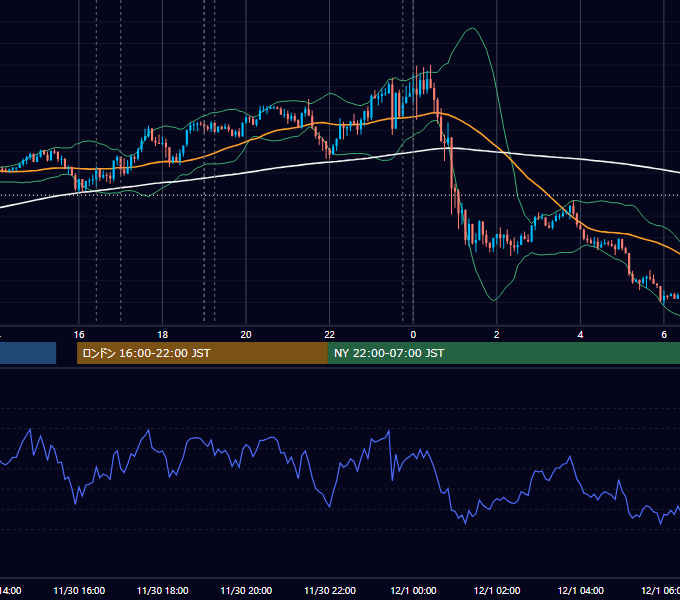
Task: Click the hour label 0 on upper axis
Action: [x=413, y=335]
